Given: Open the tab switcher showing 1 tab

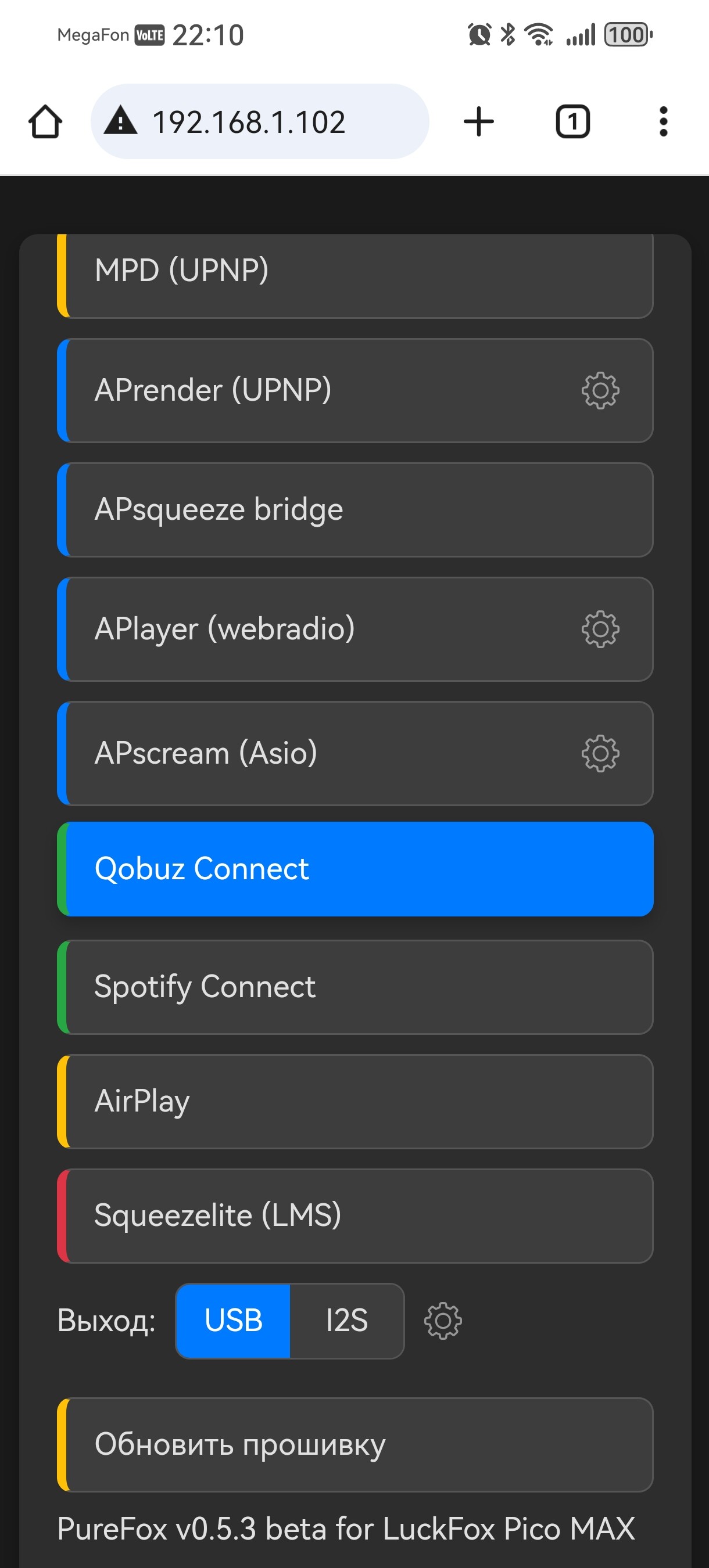Looking at the screenshot, I should point(572,122).
